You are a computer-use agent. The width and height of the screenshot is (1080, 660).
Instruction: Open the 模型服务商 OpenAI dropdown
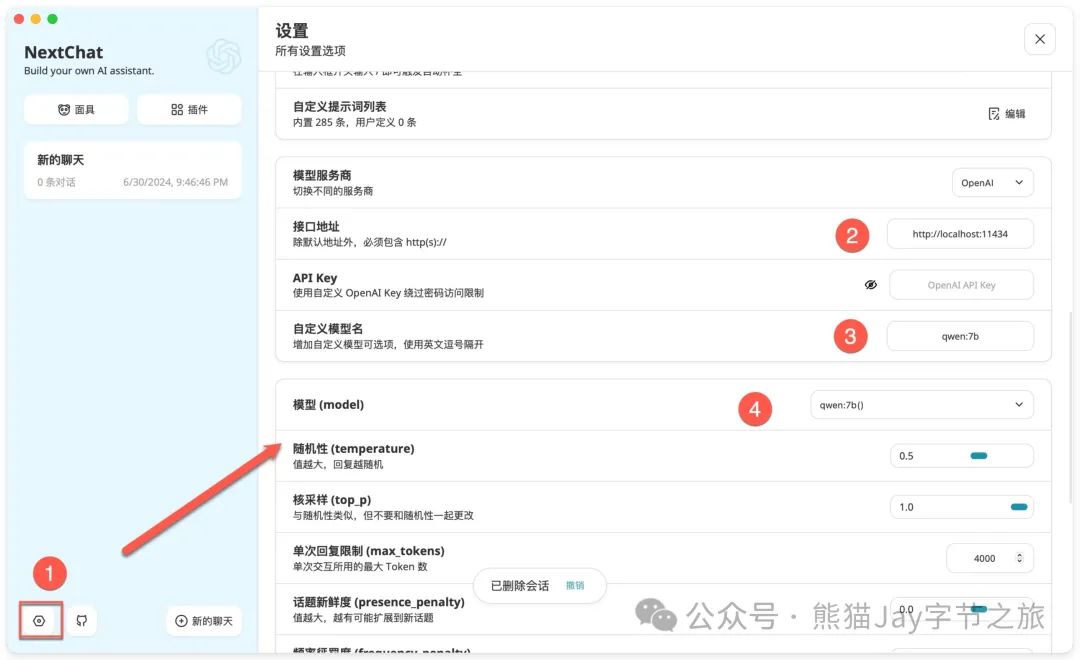tap(993, 183)
